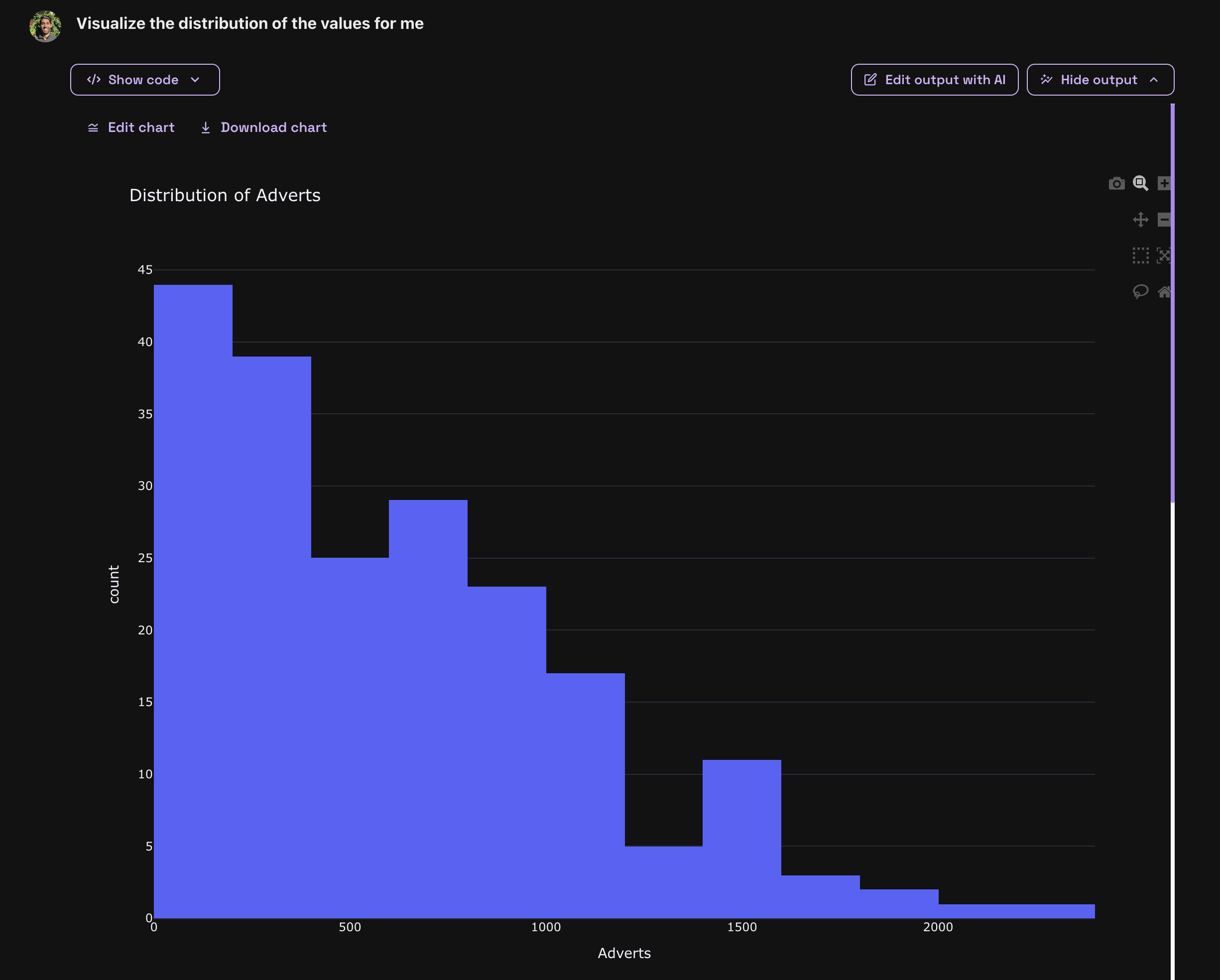
Task: Click the chevron next to Show code
Action: pyautogui.click(x=195, y=80)
